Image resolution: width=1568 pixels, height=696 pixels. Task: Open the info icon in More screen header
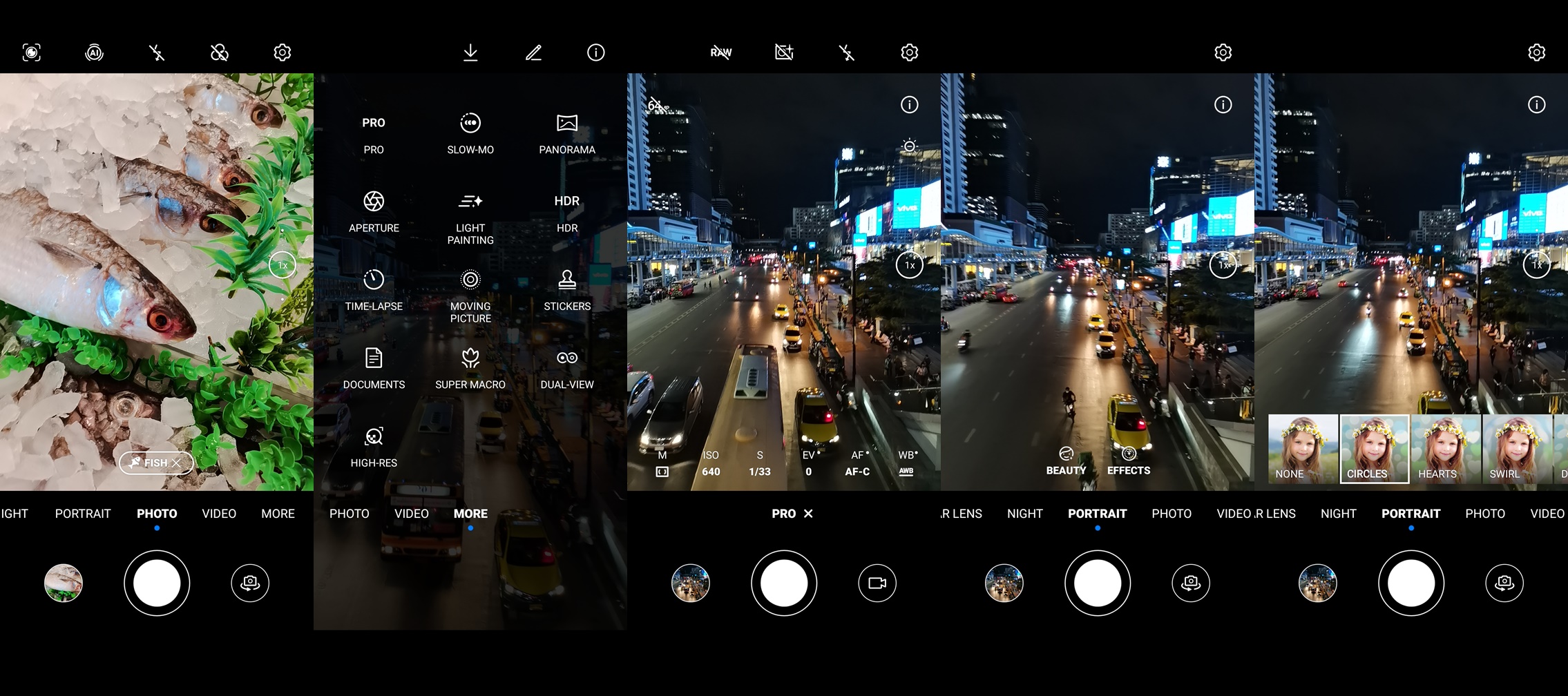click(595, 52)
